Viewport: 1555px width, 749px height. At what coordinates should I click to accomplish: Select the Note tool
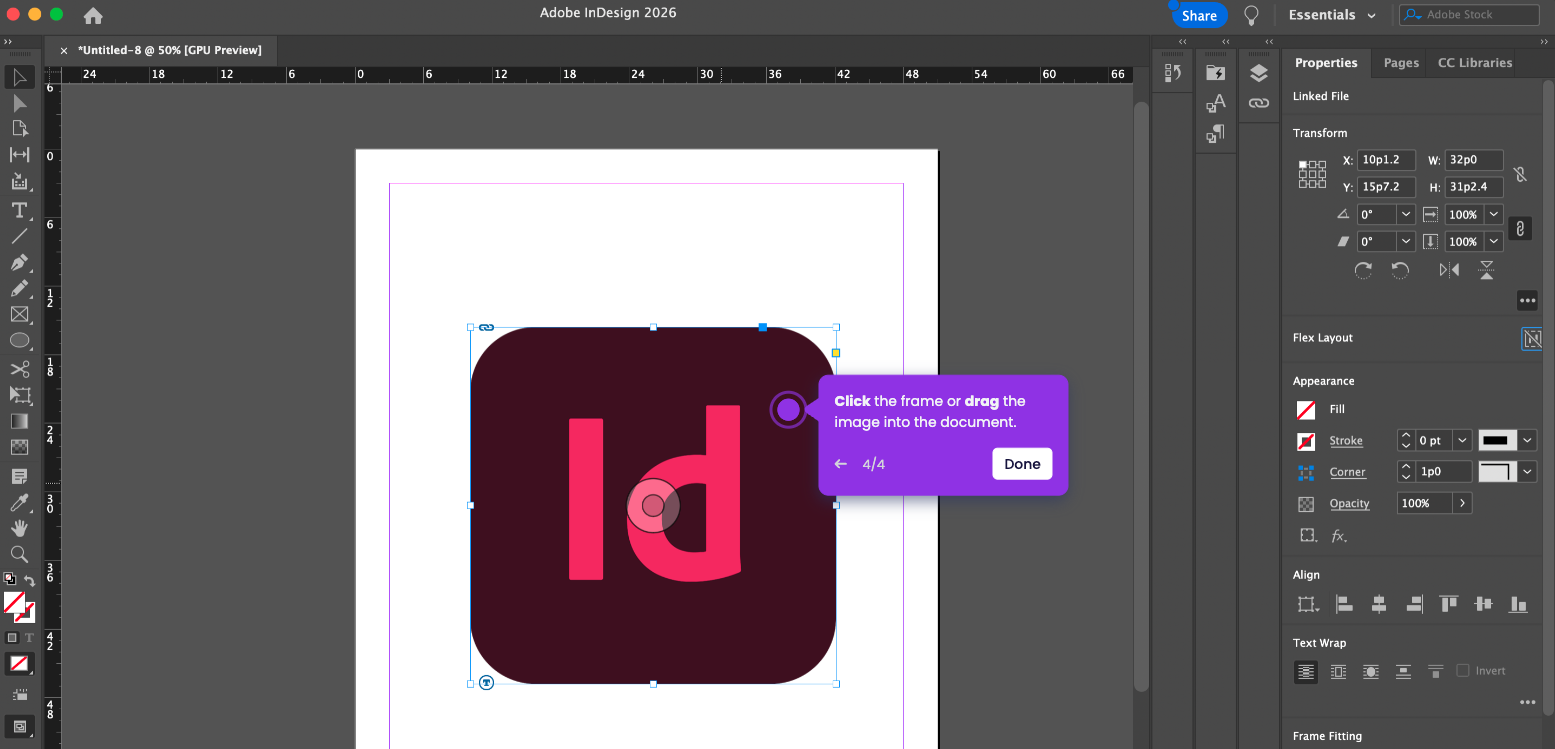tap(19, 476)
